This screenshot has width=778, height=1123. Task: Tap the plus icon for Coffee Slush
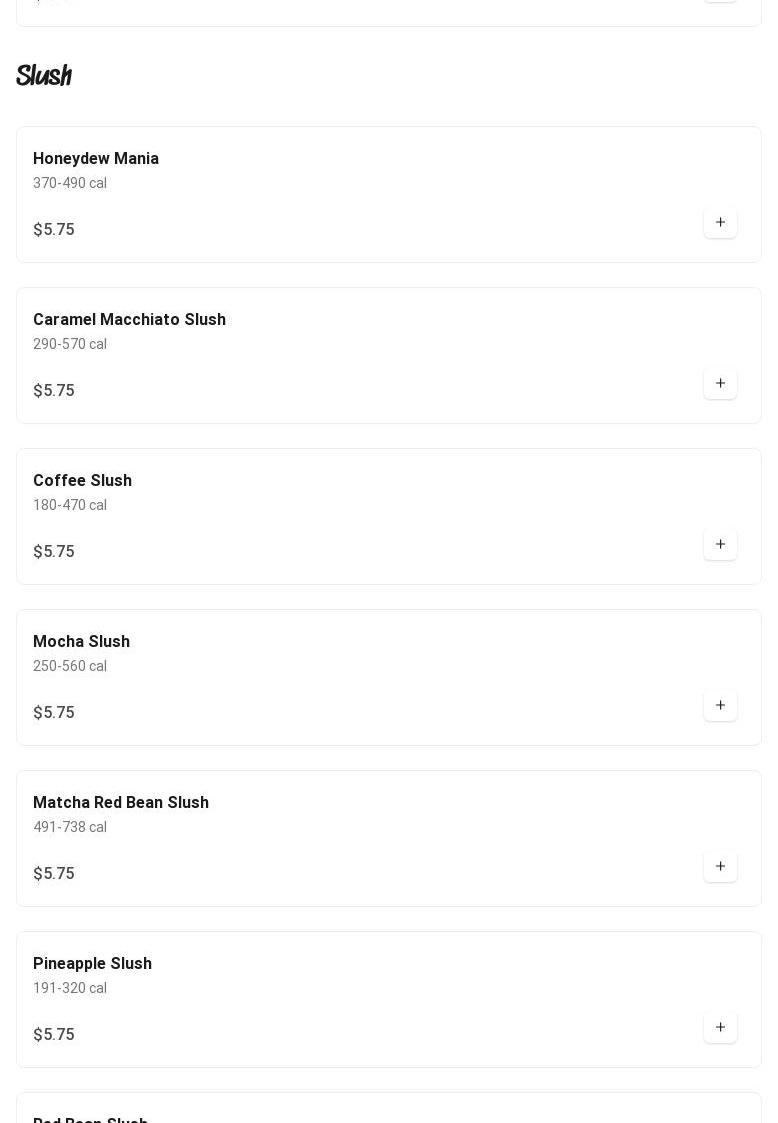point(720,545)
